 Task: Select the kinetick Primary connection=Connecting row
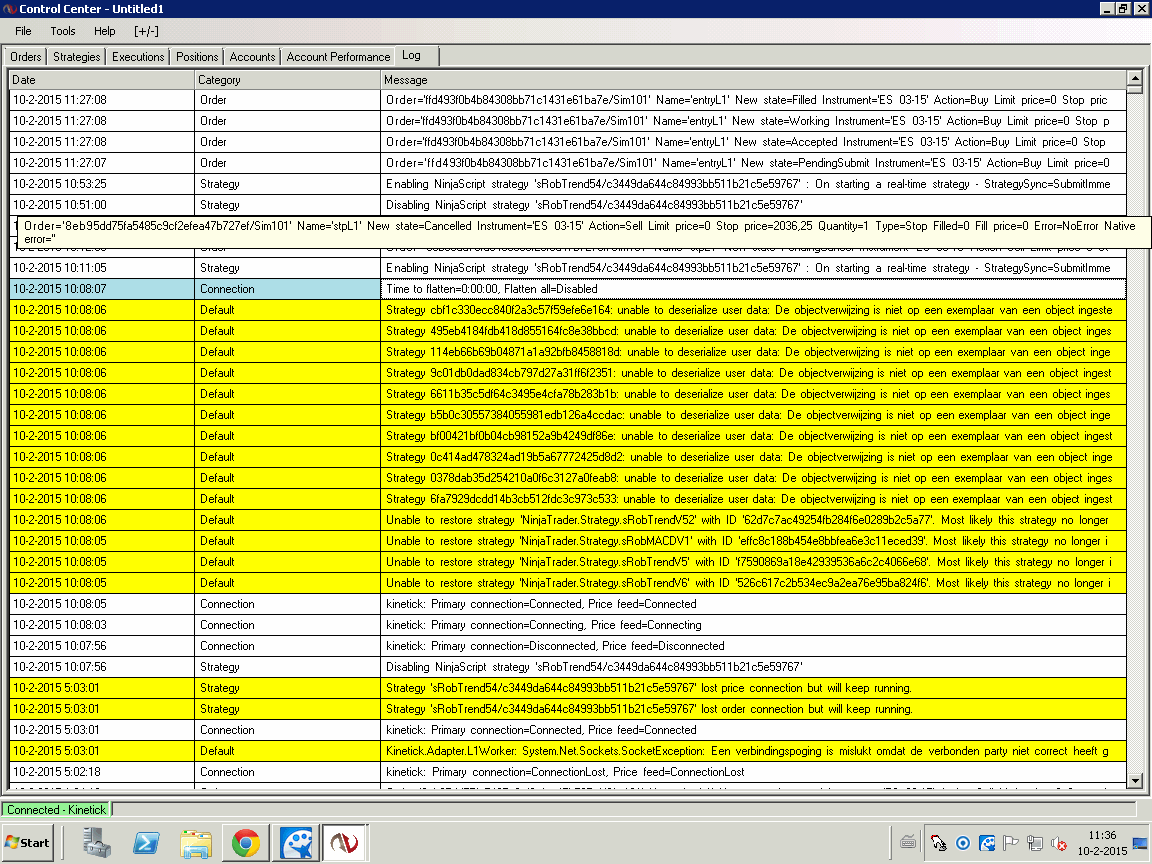[x=568, y=625]
